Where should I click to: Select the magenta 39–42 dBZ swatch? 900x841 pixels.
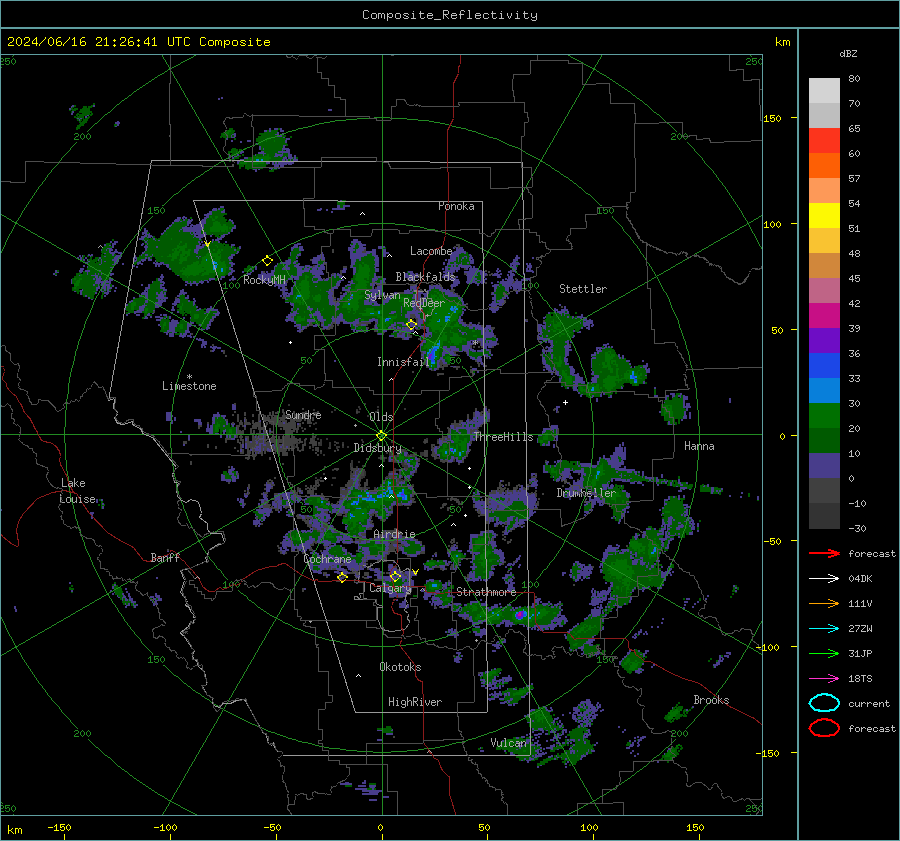pyautogui.click(x=824, y=316)
